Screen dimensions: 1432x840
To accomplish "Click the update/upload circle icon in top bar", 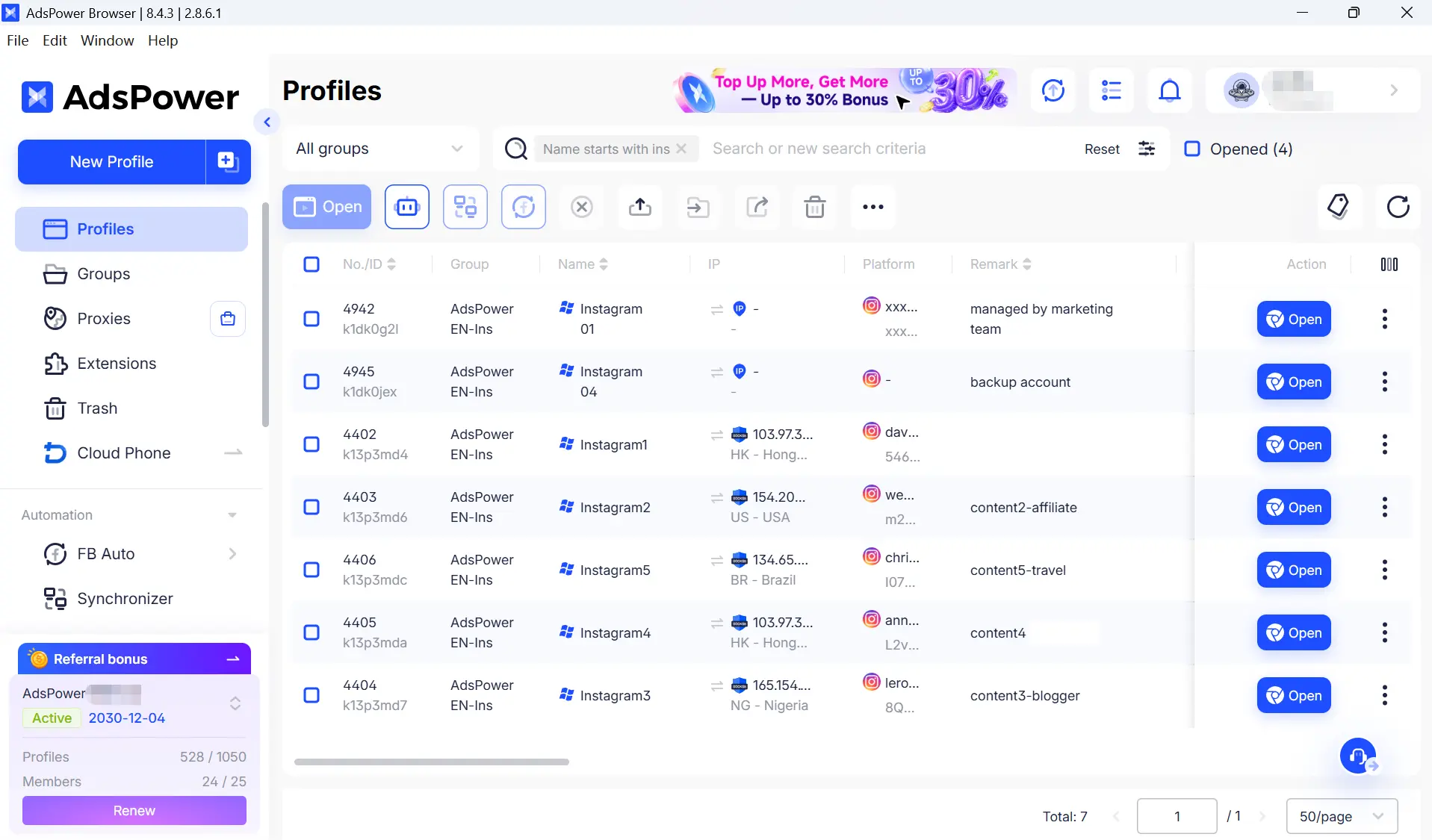I will 1053,90.
